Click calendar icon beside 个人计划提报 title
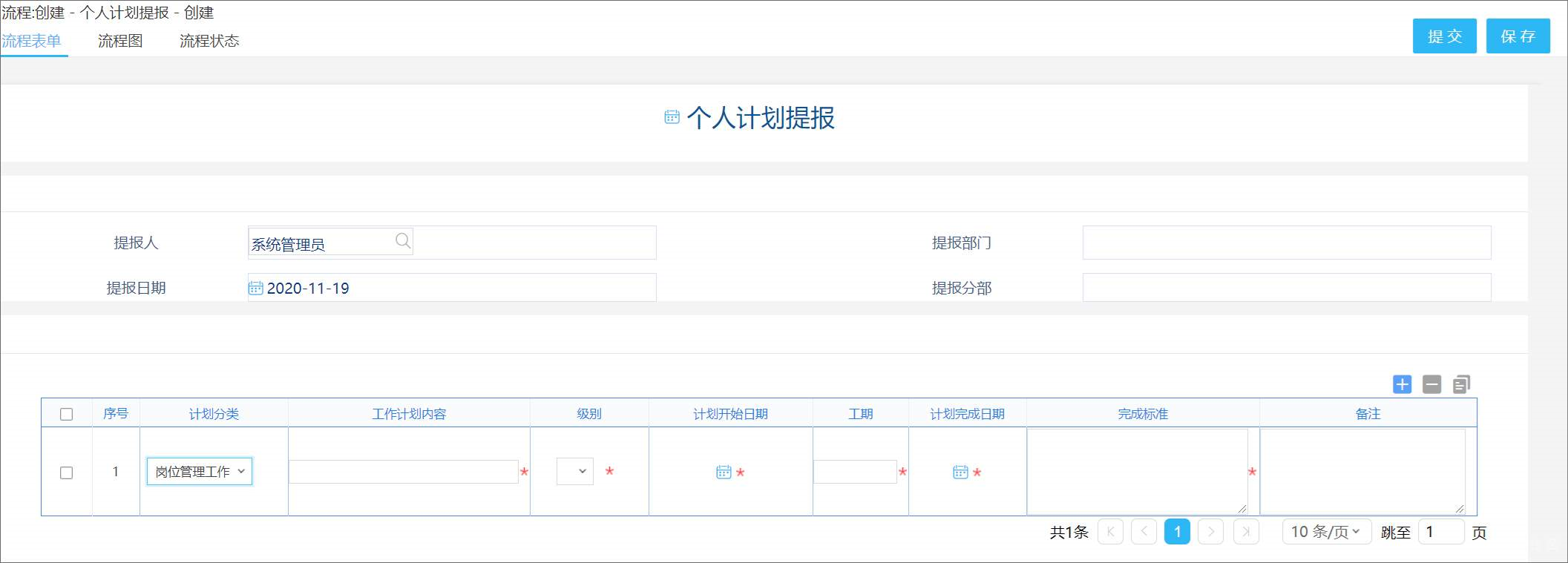This screenshot has height=563, width=1568. [672, 116]
